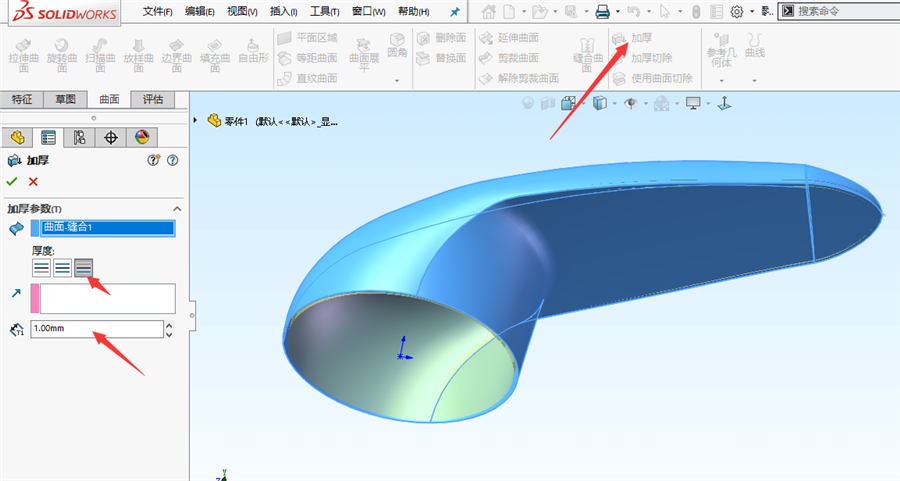Switch to the 评估 evaluate tab
This screenshot has width=900, height=481.
(x=153, y=99)
